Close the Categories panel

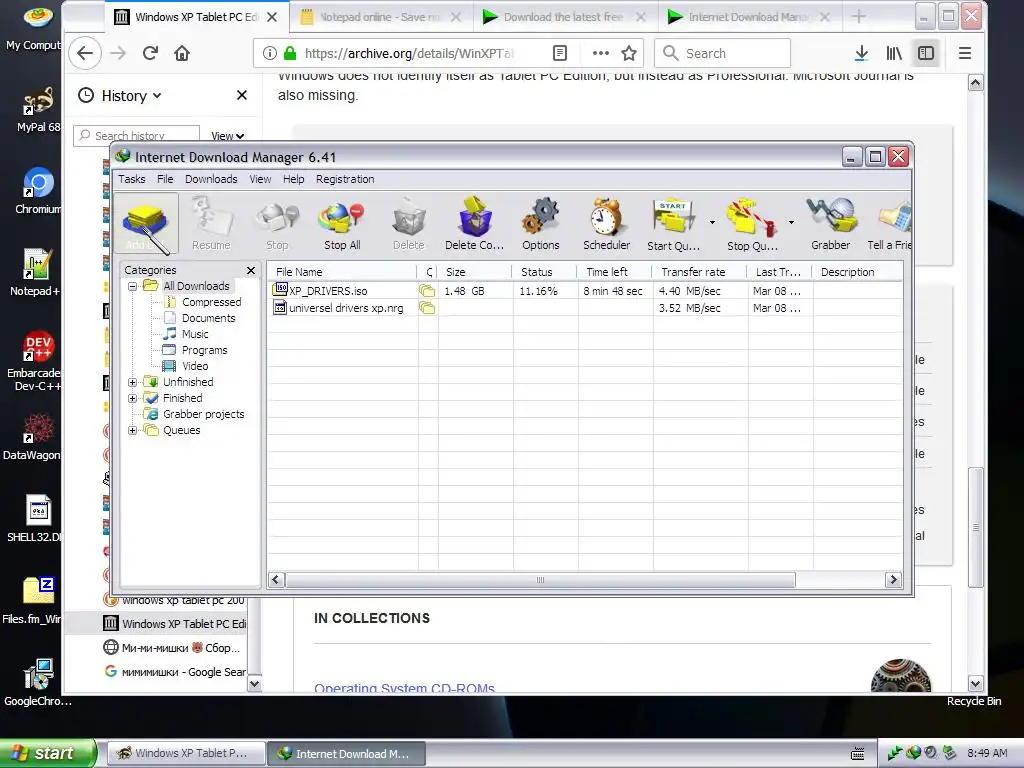(x=251, y=270)
